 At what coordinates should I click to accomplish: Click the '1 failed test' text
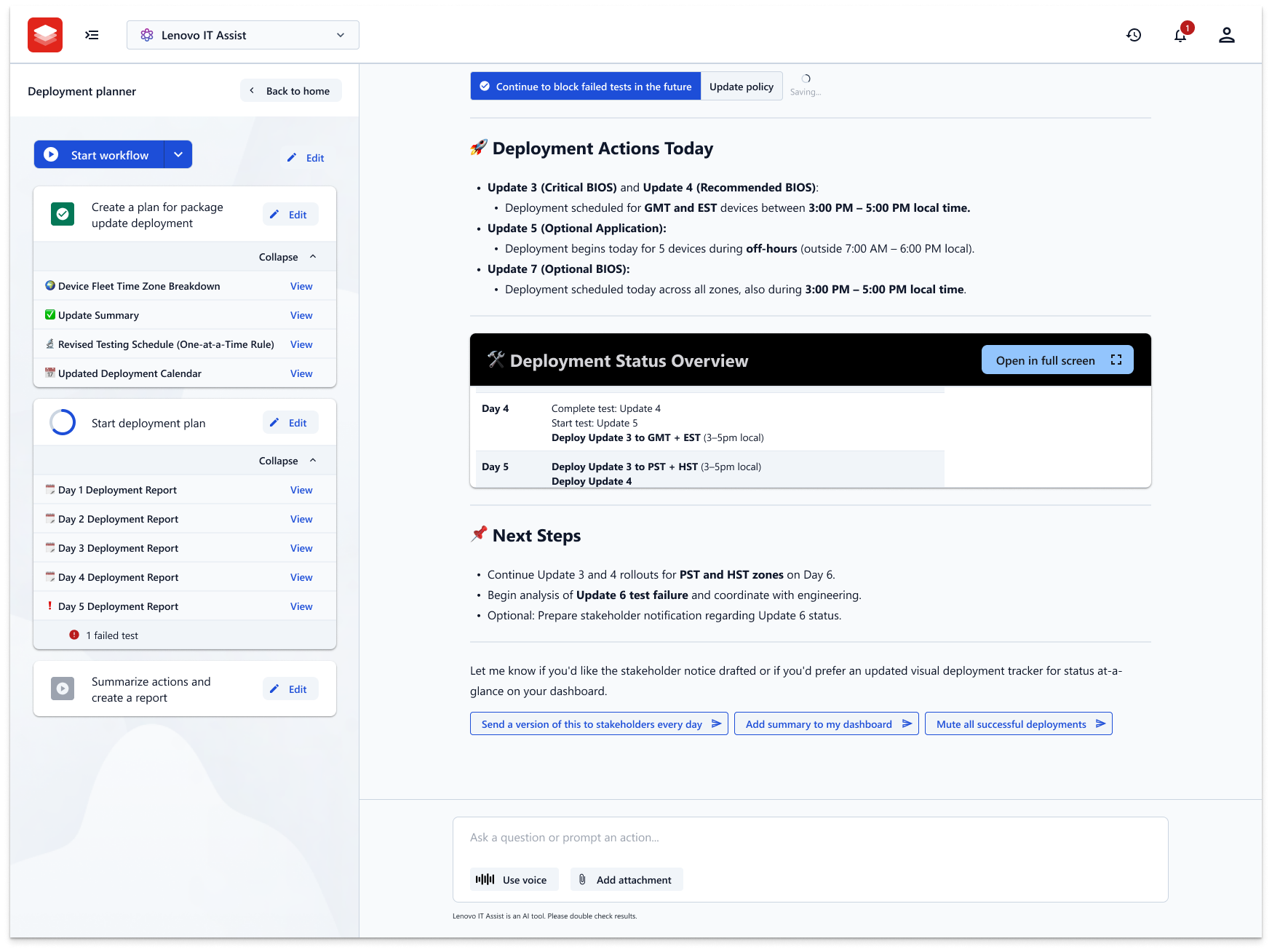112,635
